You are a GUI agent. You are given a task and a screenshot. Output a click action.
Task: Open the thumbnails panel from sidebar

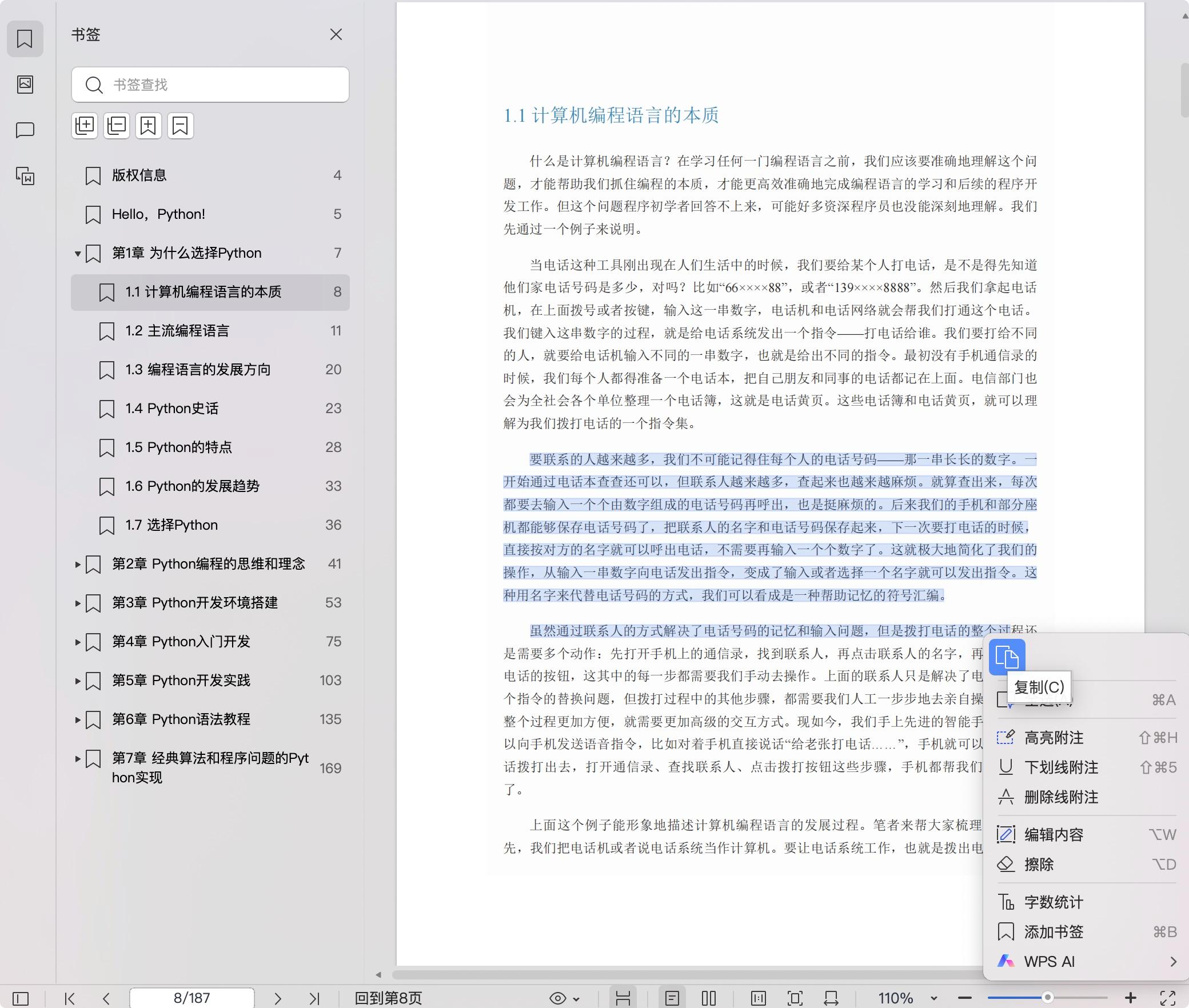click(25, 85)
